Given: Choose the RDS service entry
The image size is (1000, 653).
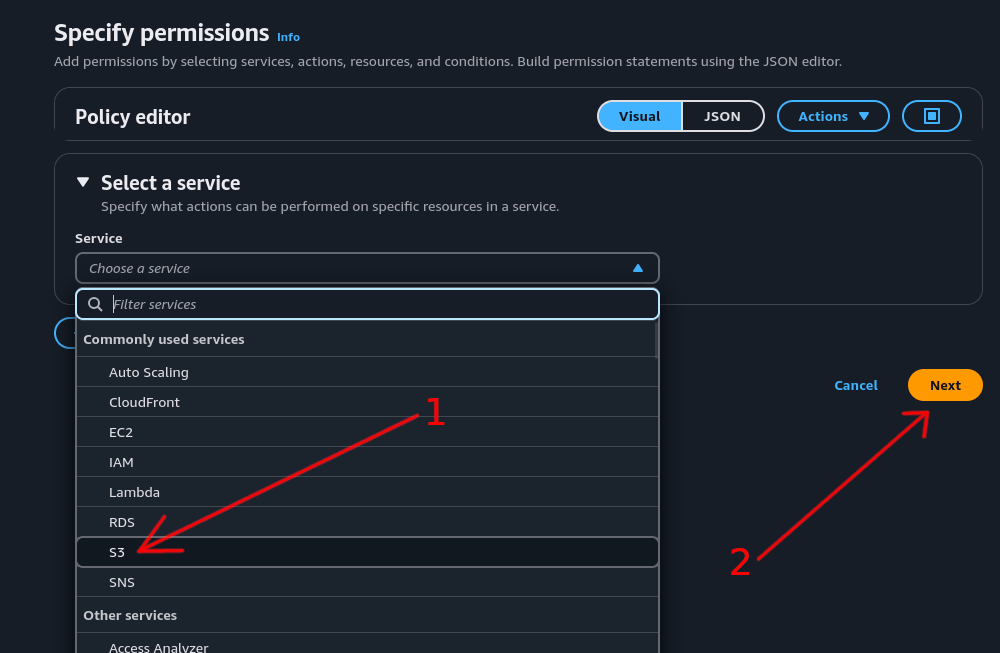Looking at the screenshot, I should 122,522.
